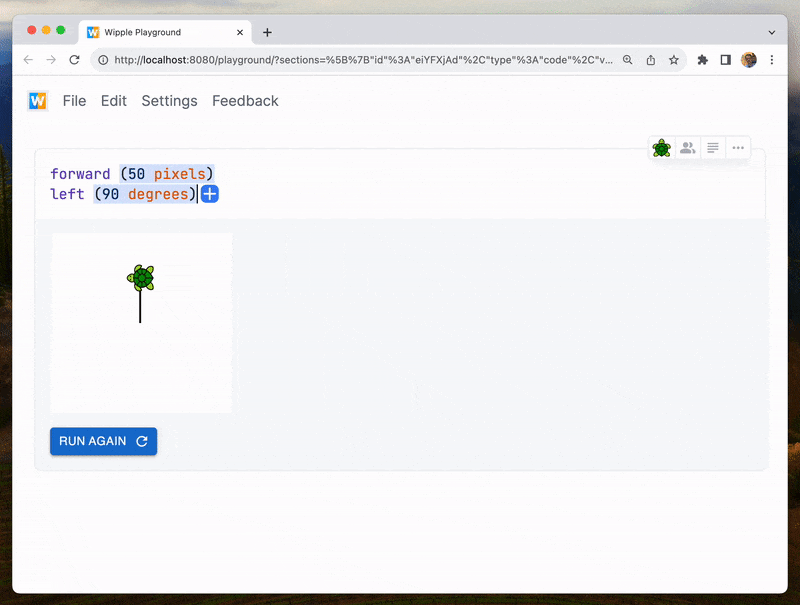Bookmark this page with the star
The width and height of the screenshot is (800, 605).
(x=674, y=60)
